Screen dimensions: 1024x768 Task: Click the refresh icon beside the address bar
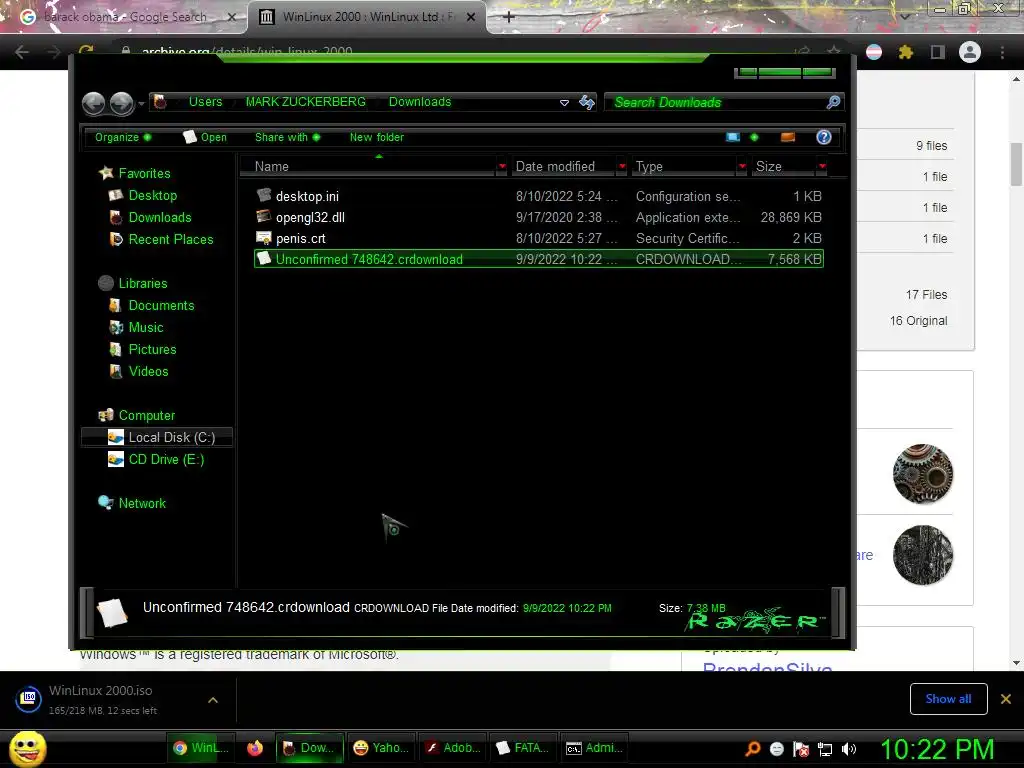tap(586, 102)
